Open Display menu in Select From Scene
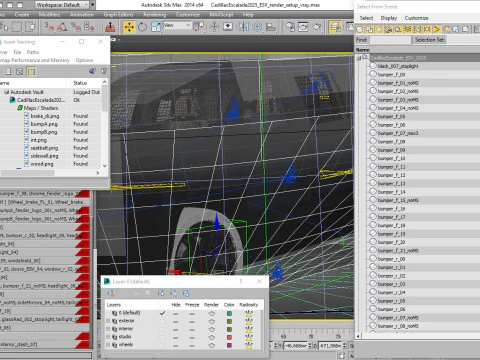 389,18
